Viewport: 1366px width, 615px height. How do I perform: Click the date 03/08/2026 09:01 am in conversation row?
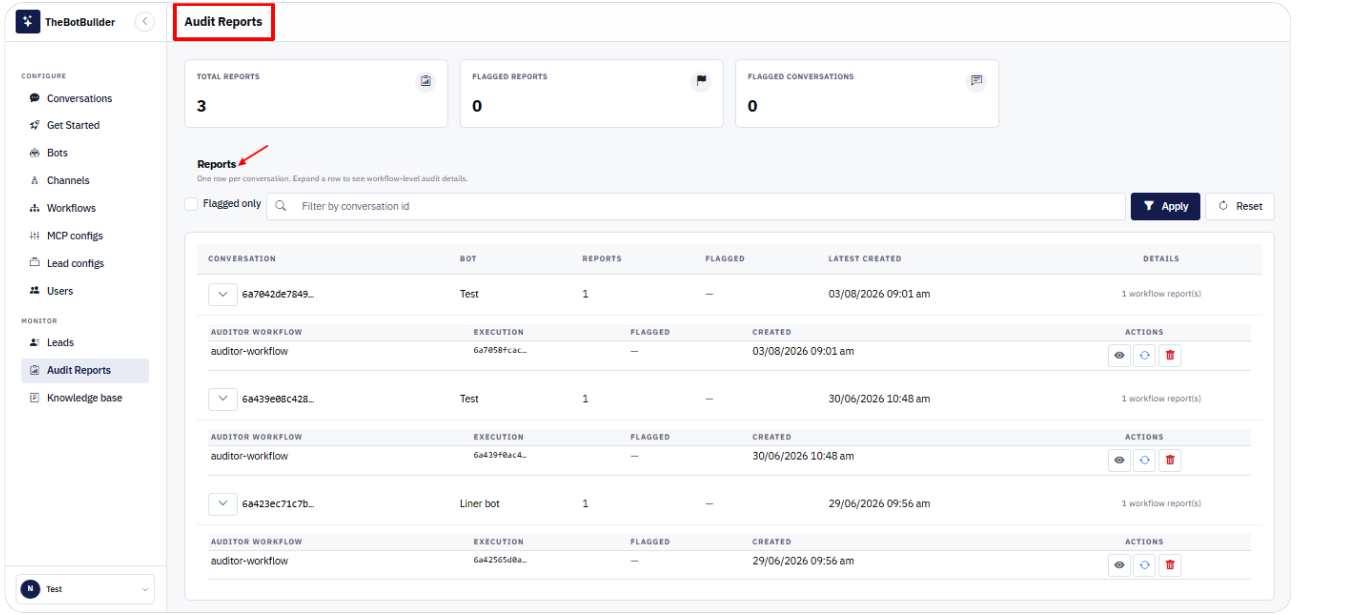(x=879, y=294)
